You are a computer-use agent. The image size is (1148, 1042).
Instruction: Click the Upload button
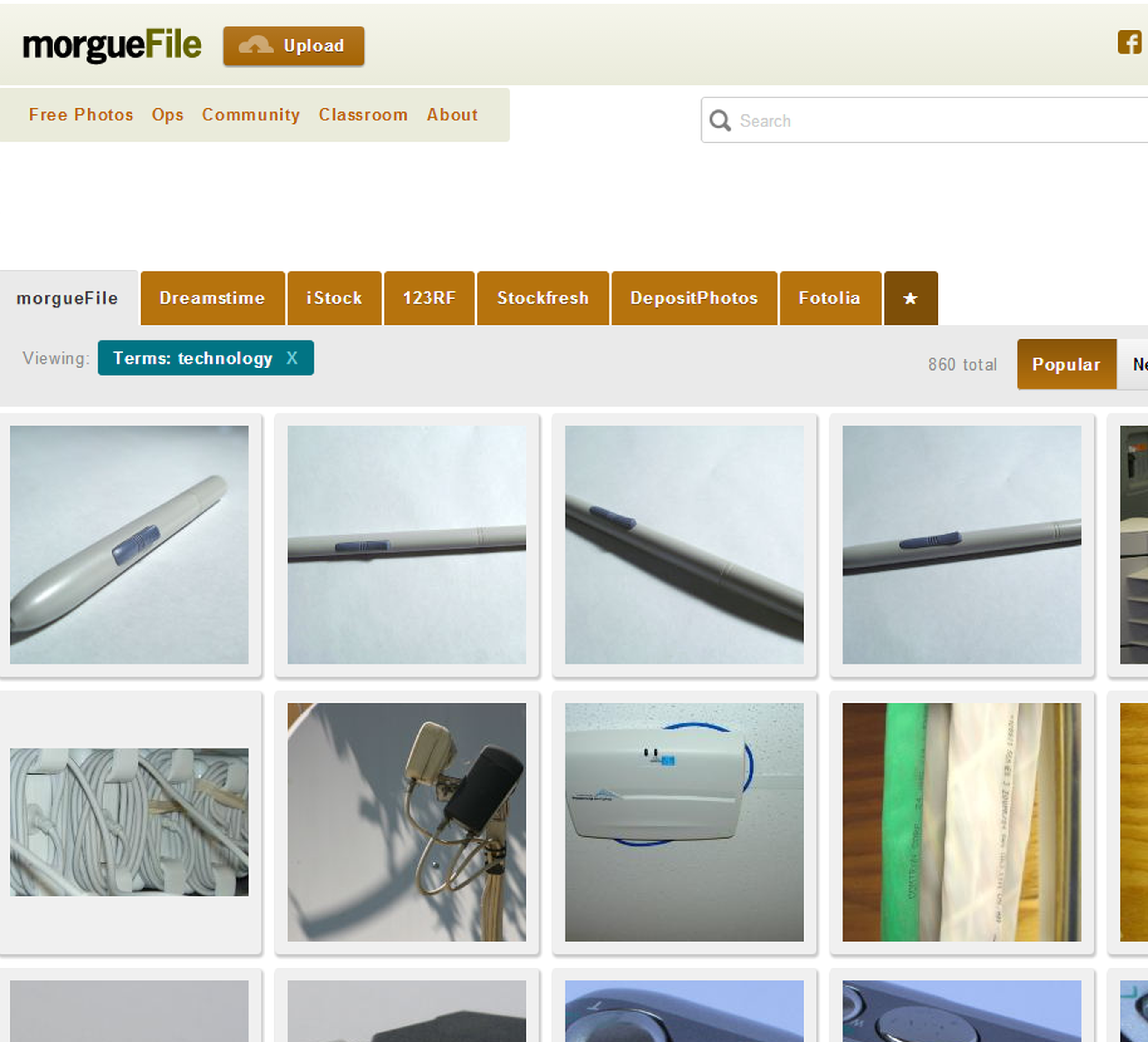(x=294, y=45)
